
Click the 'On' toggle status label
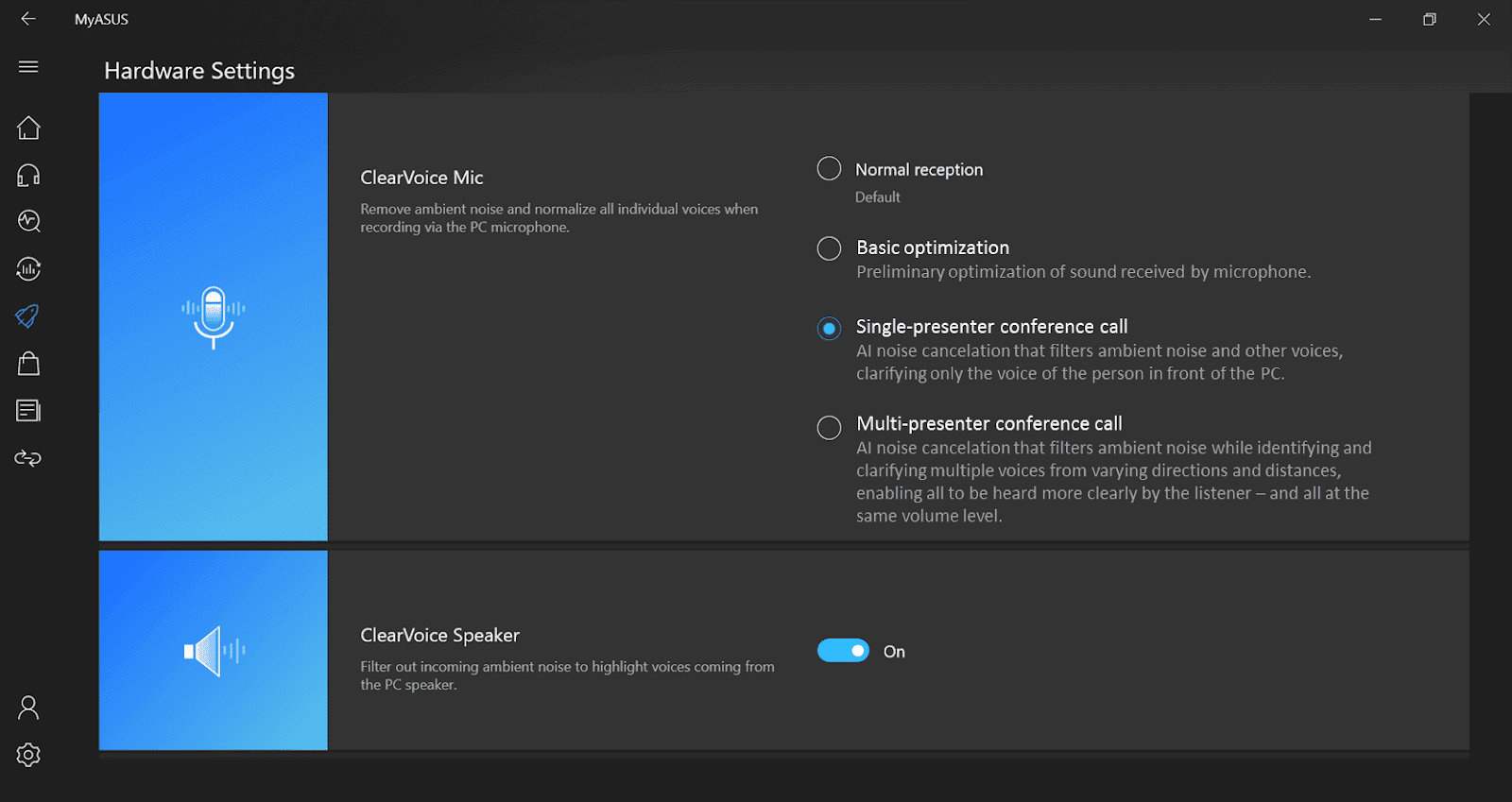coord(894,652)
